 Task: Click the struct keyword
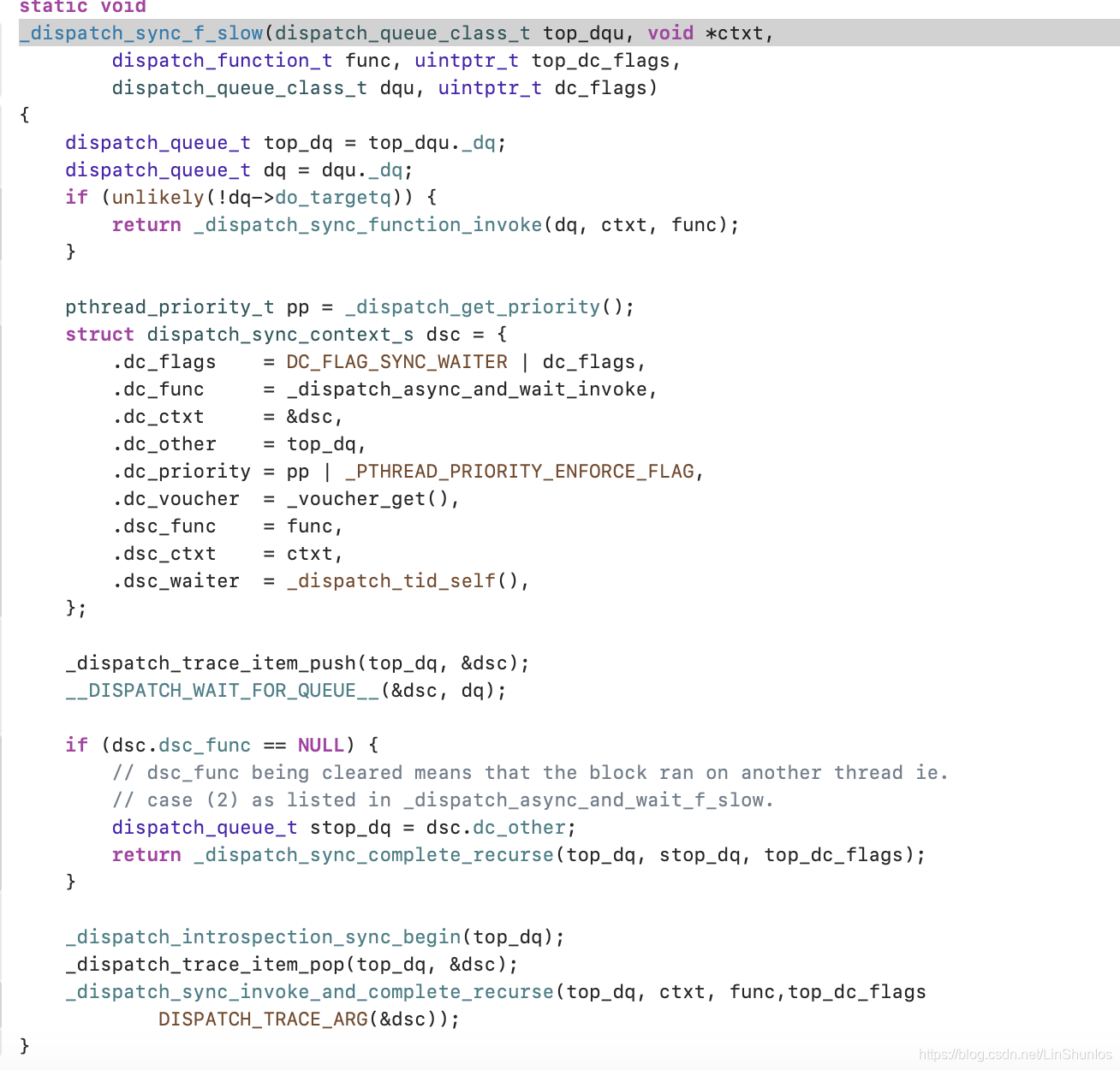99,335
